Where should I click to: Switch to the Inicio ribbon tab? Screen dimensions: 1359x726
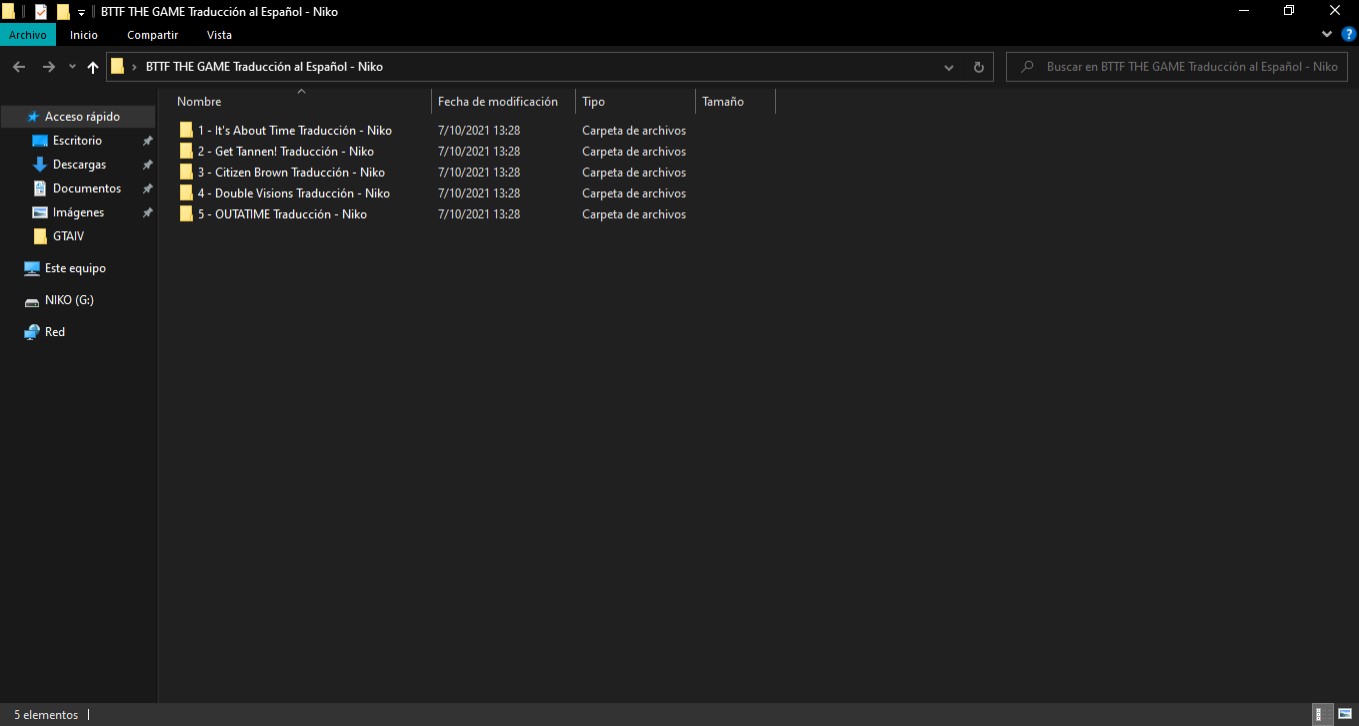(84, 35)
